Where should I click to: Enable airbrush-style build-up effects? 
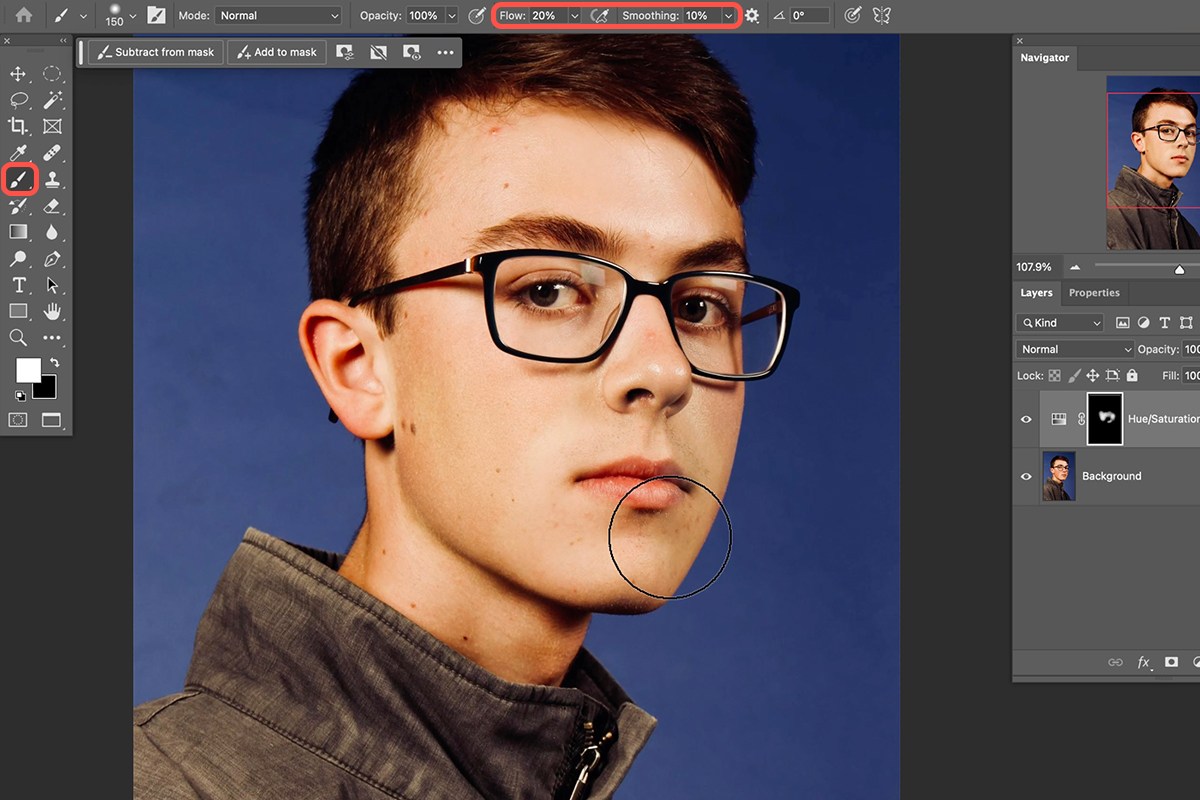pyautogui.click(x=600, y=16)
